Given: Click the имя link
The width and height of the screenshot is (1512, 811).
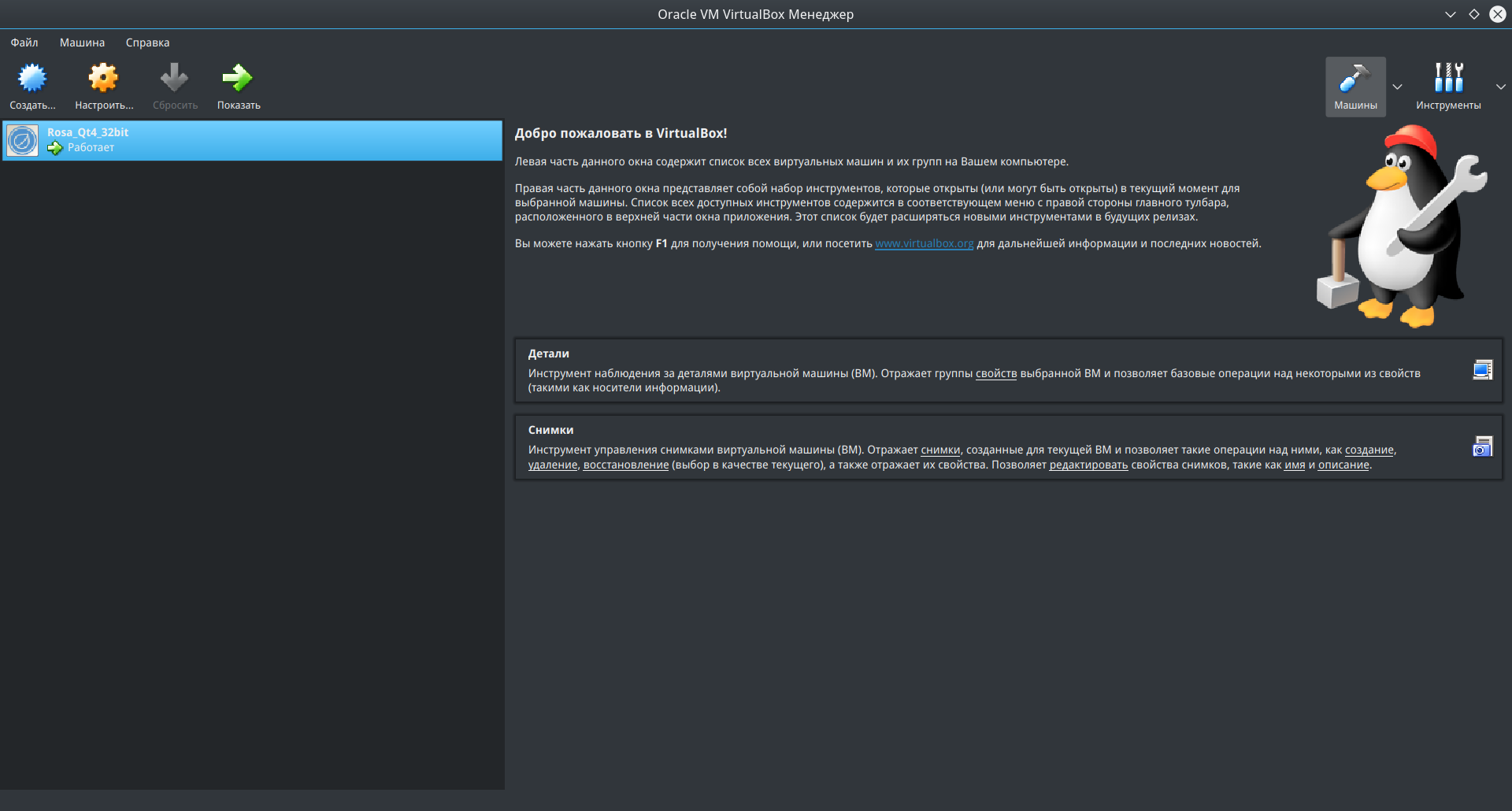Looking at the screenshot, I should [1295, 465].
